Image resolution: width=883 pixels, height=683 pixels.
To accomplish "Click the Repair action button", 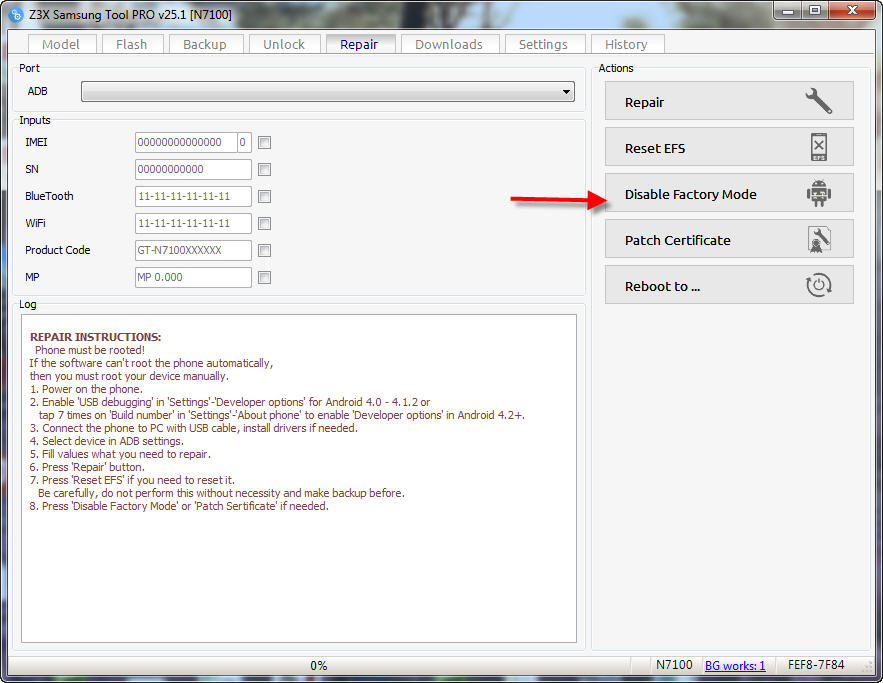I will tap(729, 101).
